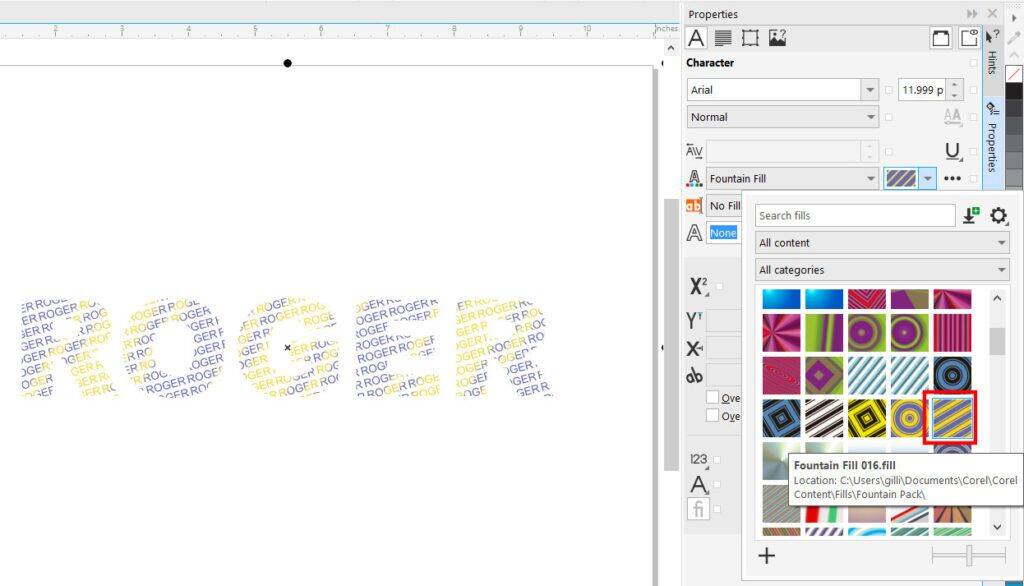Select the Character settings icon in Properties

pyautogui.click(x=696, y=38)
